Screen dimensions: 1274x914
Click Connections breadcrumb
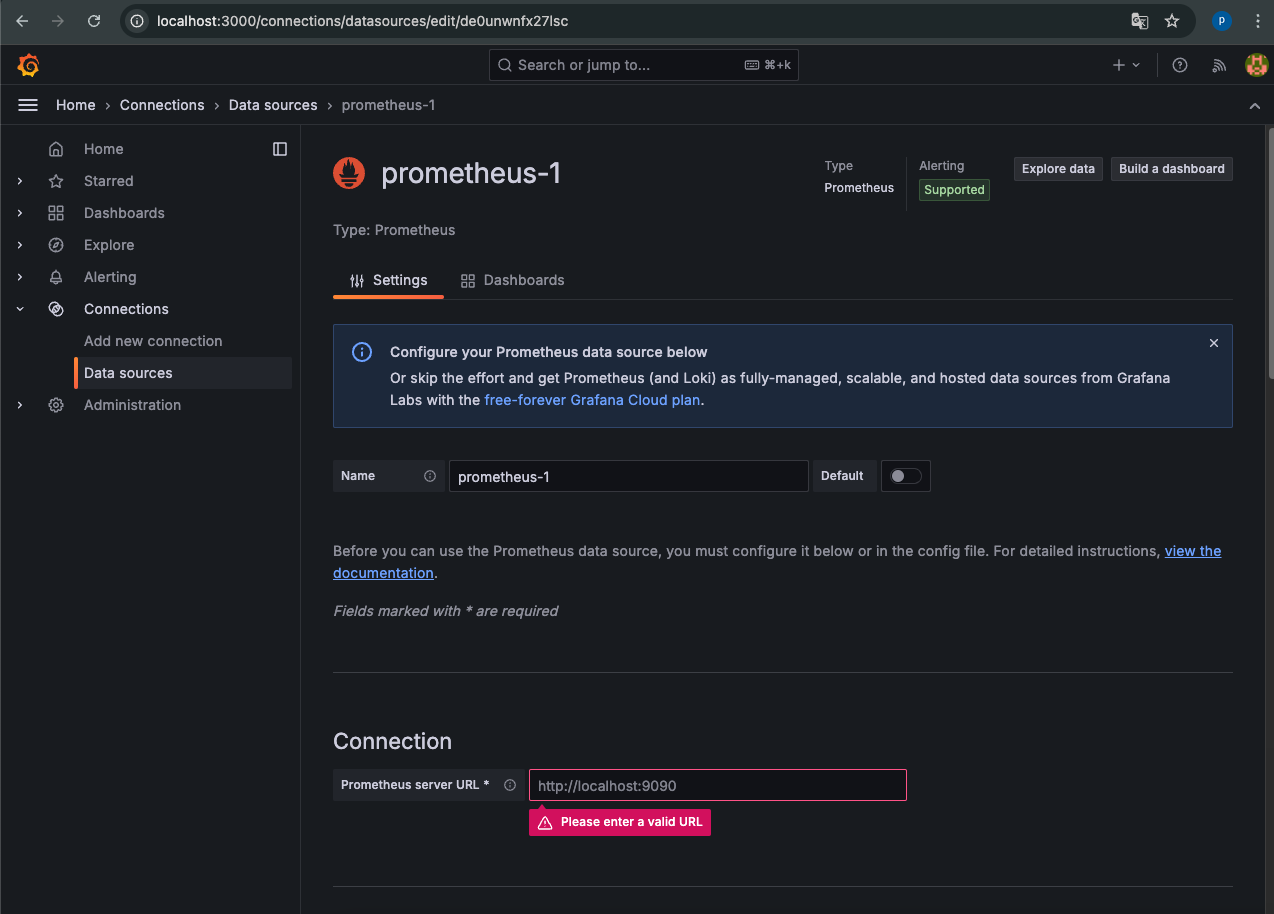162,105
